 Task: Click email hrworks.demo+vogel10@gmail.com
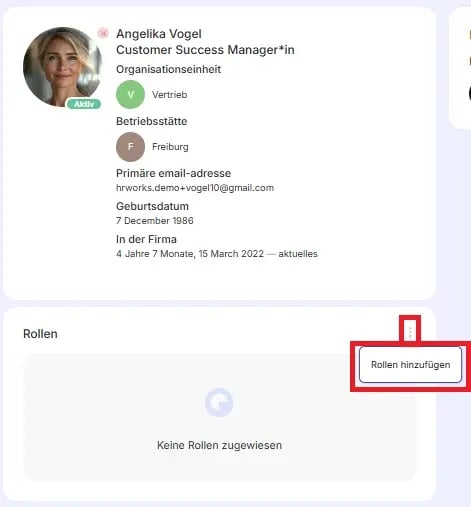tap(195, 188)
